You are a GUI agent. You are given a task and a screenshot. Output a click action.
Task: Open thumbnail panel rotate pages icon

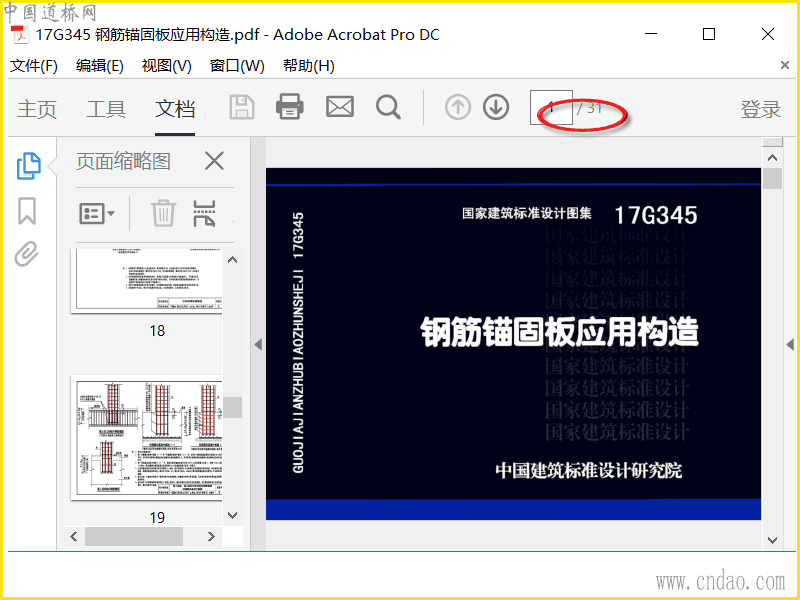204,213
